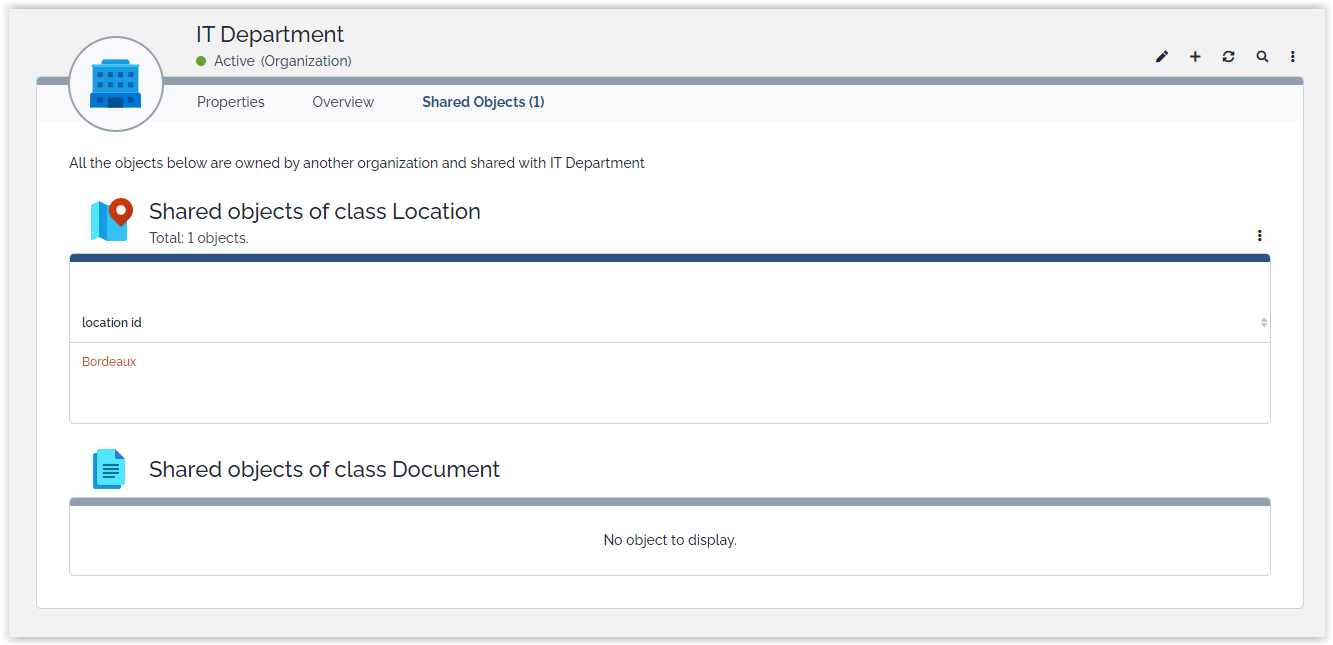This screenshot has height=645, width=1333.
Task: Click the plus icon to create new object
Action: point(1195,57)
